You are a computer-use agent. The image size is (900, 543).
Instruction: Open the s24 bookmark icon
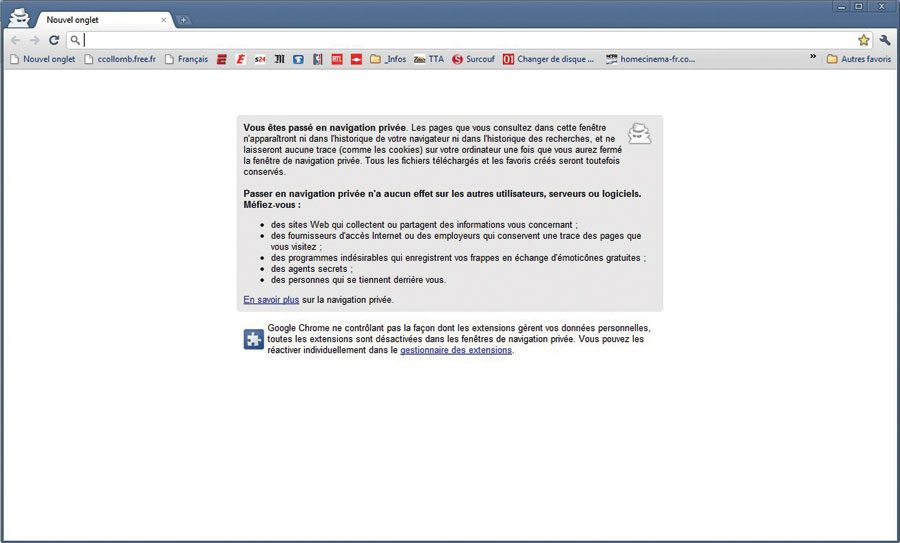click(x=260, y=59)
